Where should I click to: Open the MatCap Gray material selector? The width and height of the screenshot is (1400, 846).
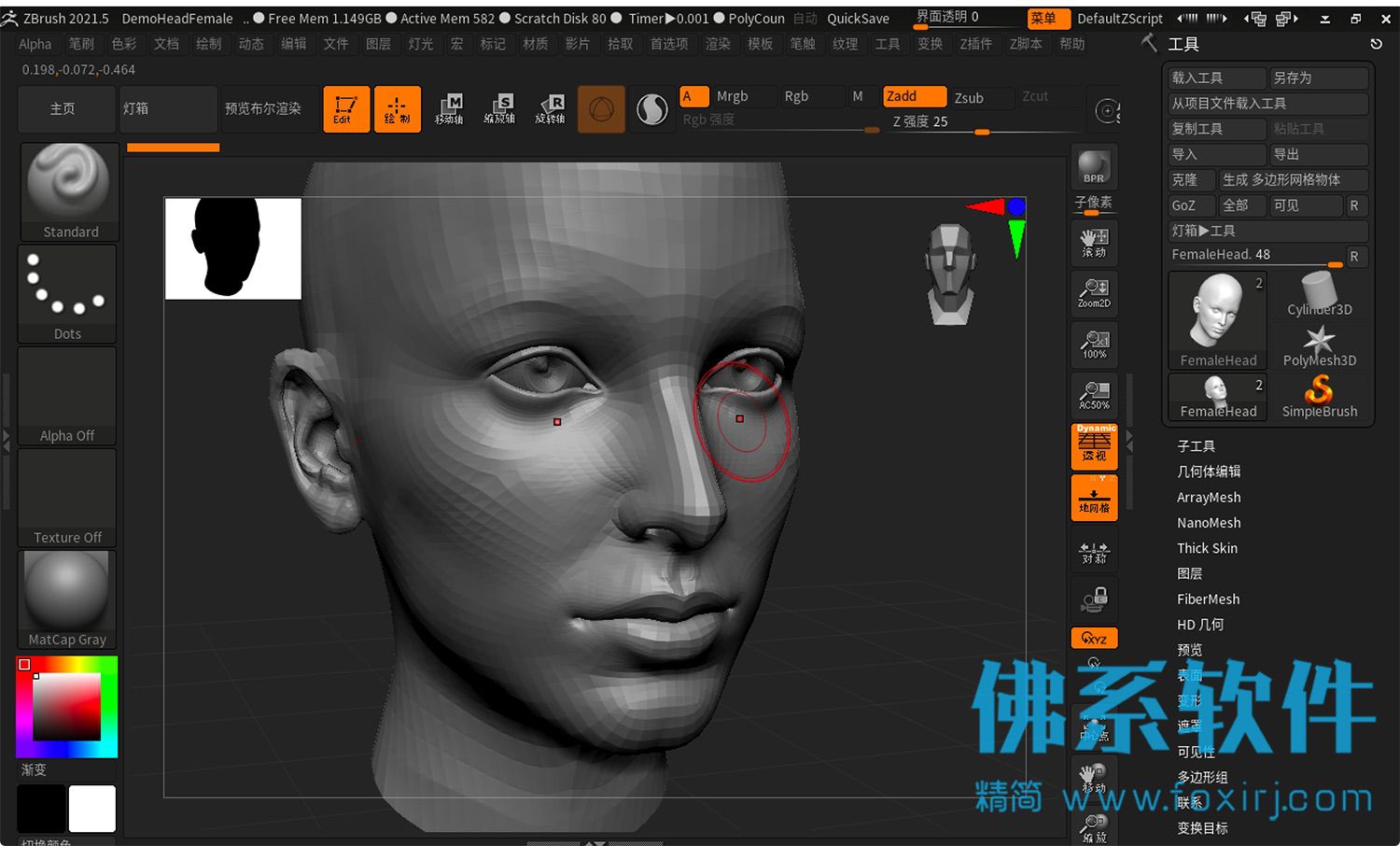(67, 599)
